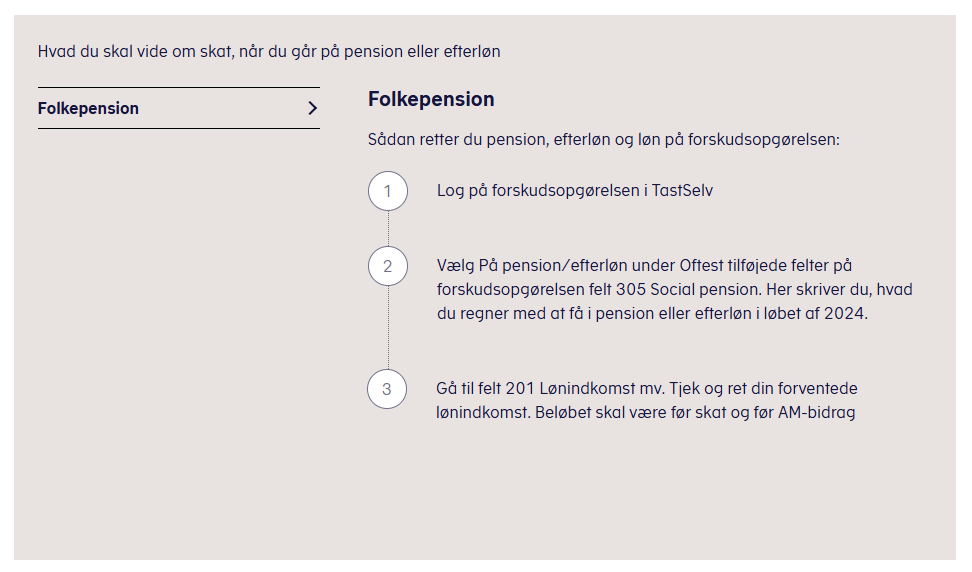972x572 pixels.
Task: Click the chevron arrow beside Folkepension
Action: (312, 108)
